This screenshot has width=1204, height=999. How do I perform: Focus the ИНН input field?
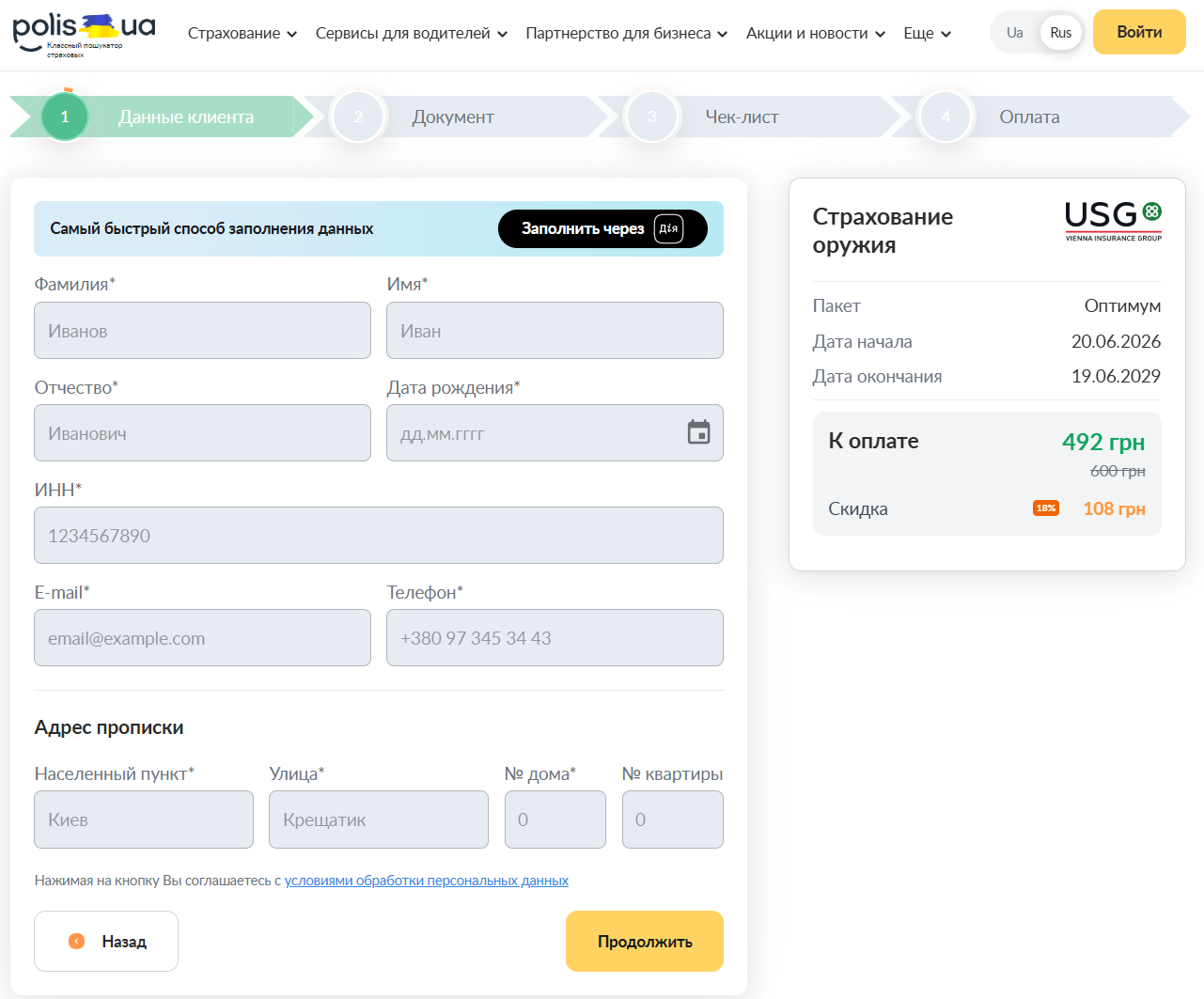click(379, 535)
